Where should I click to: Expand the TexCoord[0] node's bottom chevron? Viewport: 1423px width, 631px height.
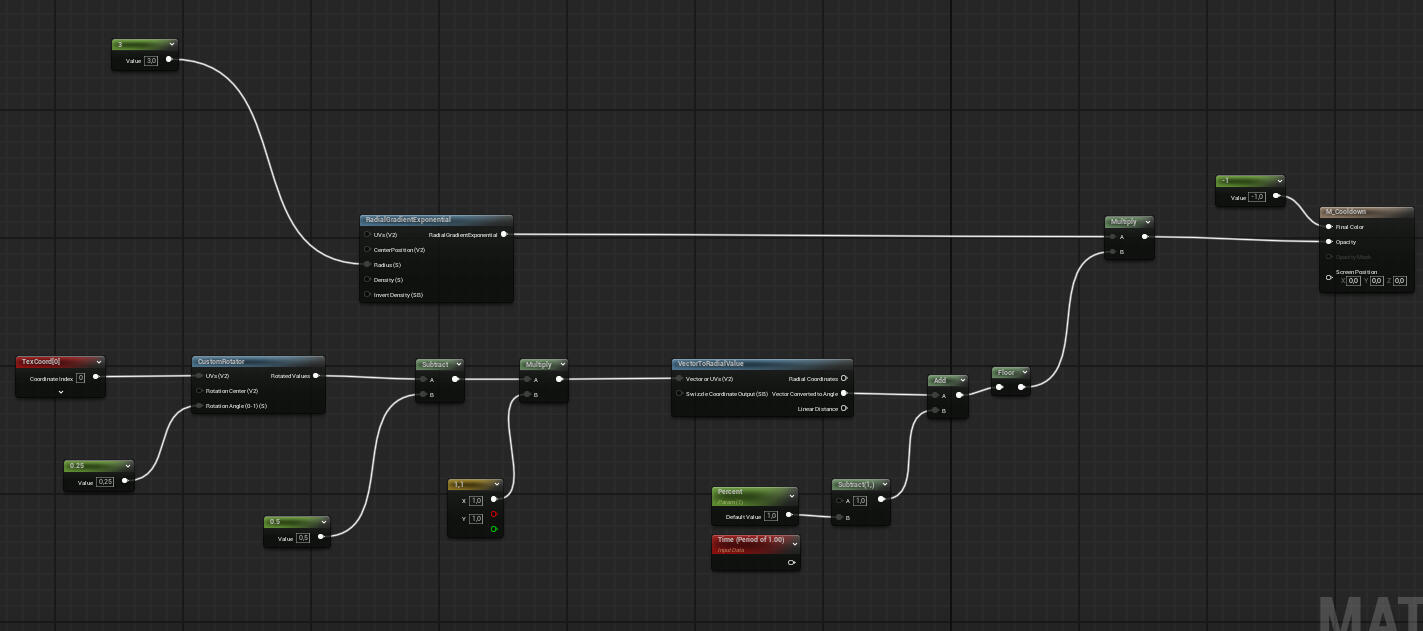click(x=60, y=392)
